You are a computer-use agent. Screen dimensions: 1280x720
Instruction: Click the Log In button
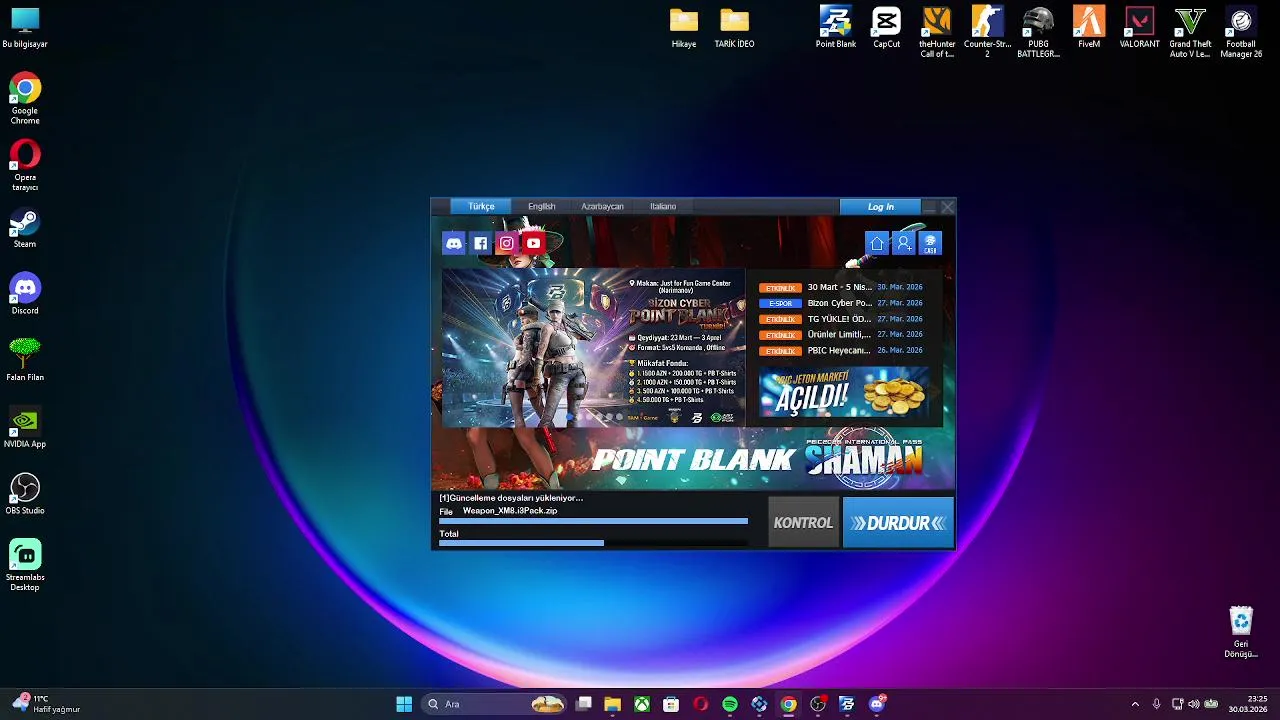(881, 207)
